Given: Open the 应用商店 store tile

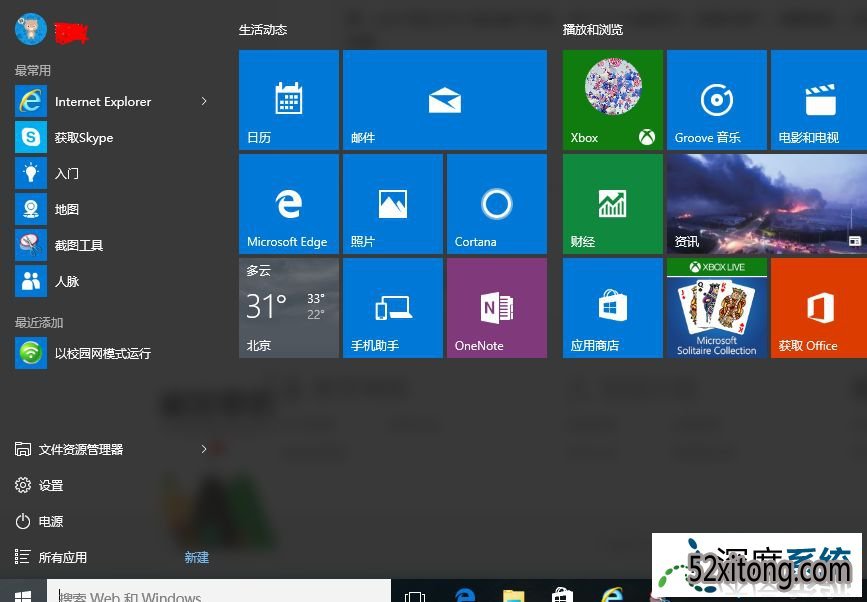Looking at the screenshot, I should point(613,308).
